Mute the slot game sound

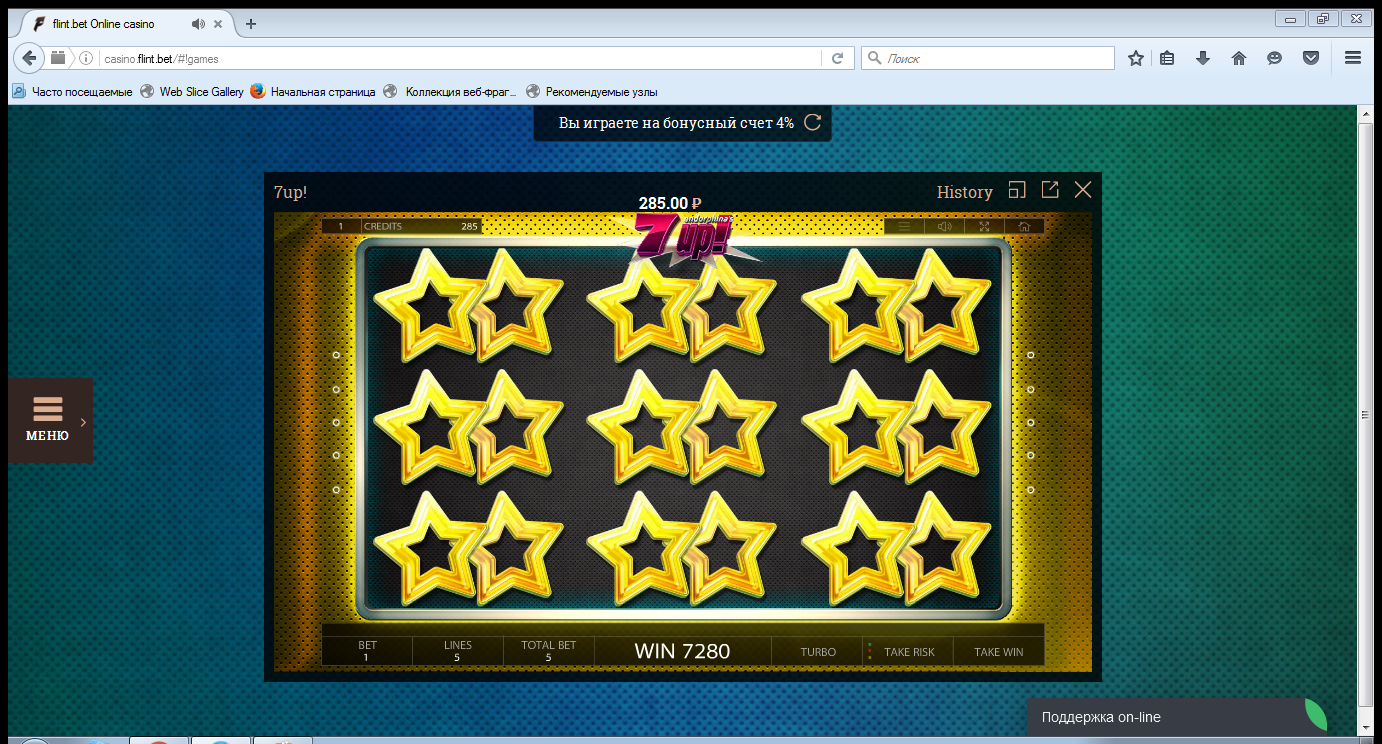[944, 226]
